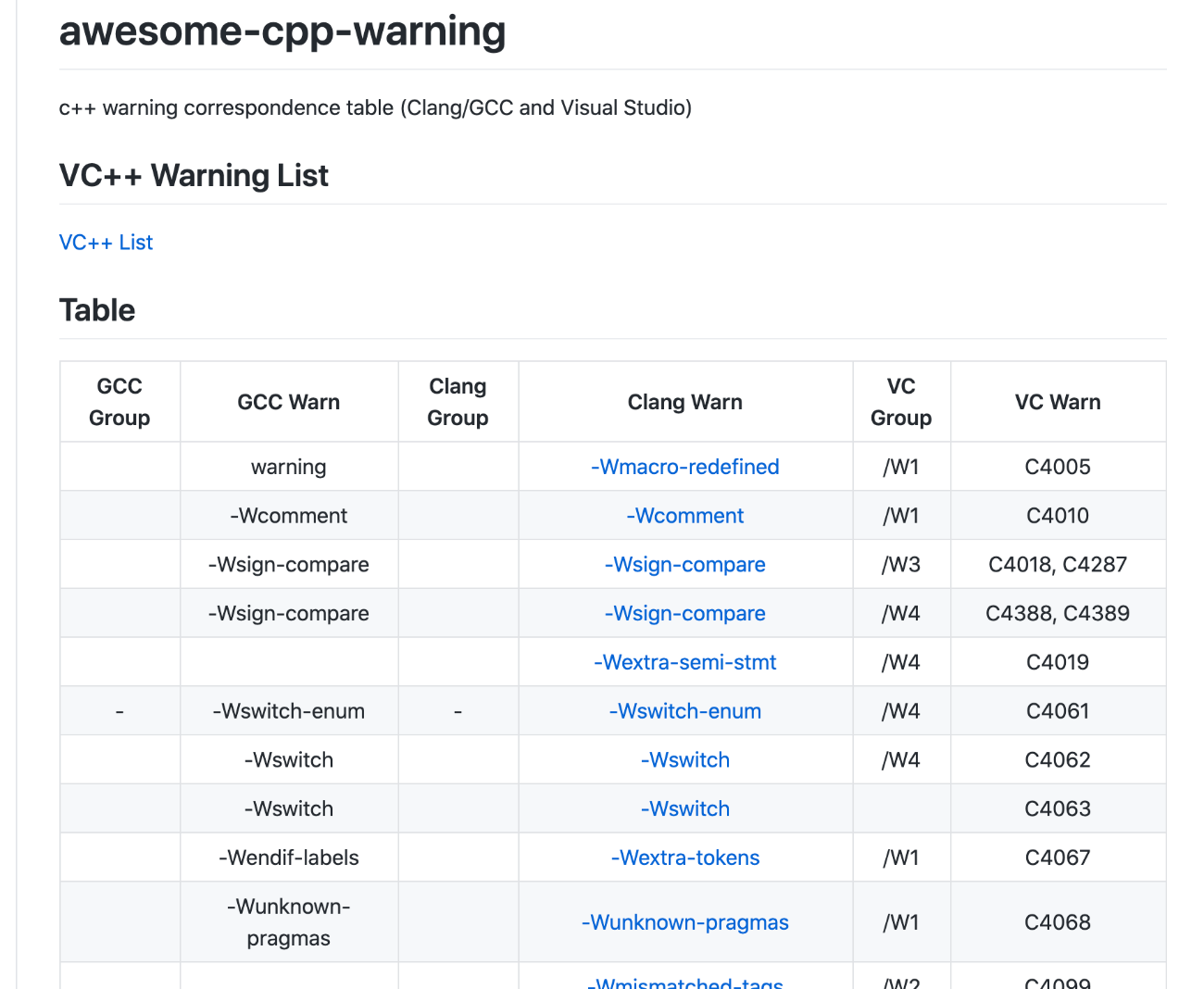Viewport: 1204px width, 989px height.
Task: Click the dash in GCC Group column
Action: (119, 711)
